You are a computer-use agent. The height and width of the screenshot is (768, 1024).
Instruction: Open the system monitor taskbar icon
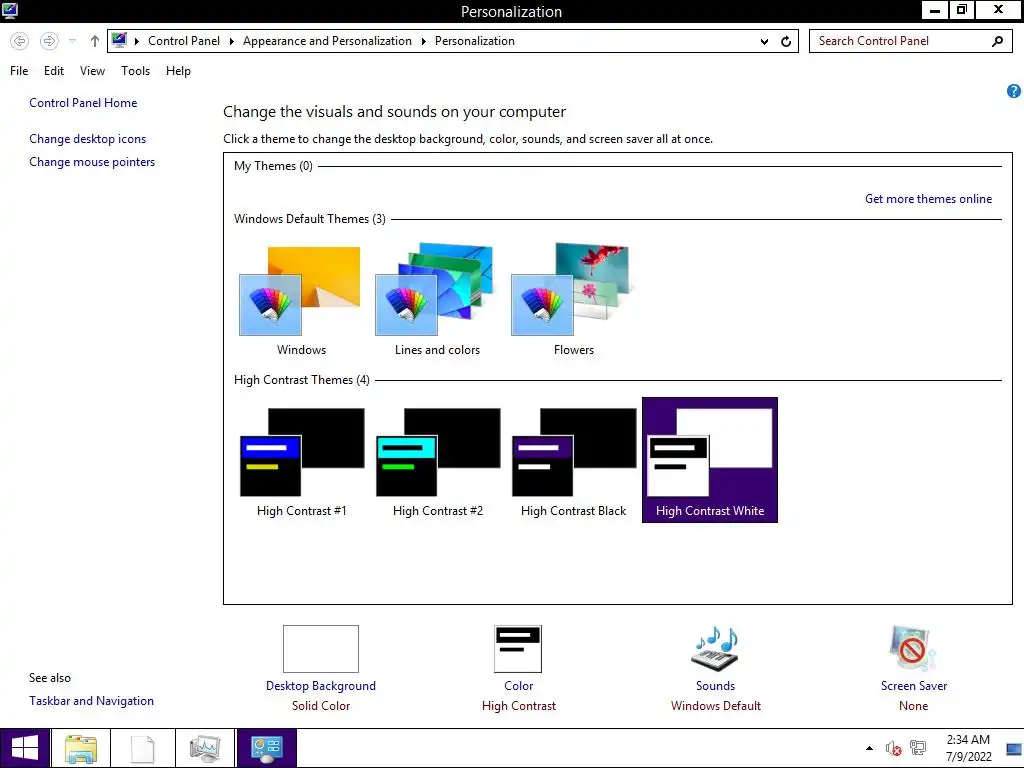point(205,749)
